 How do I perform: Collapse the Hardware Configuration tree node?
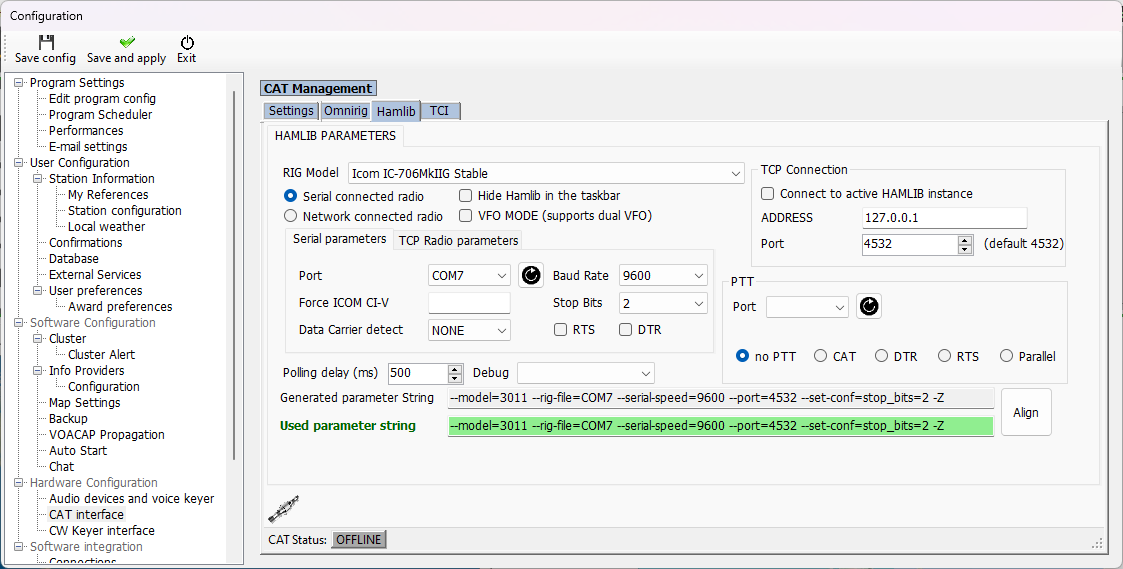(x=19, y=482)
